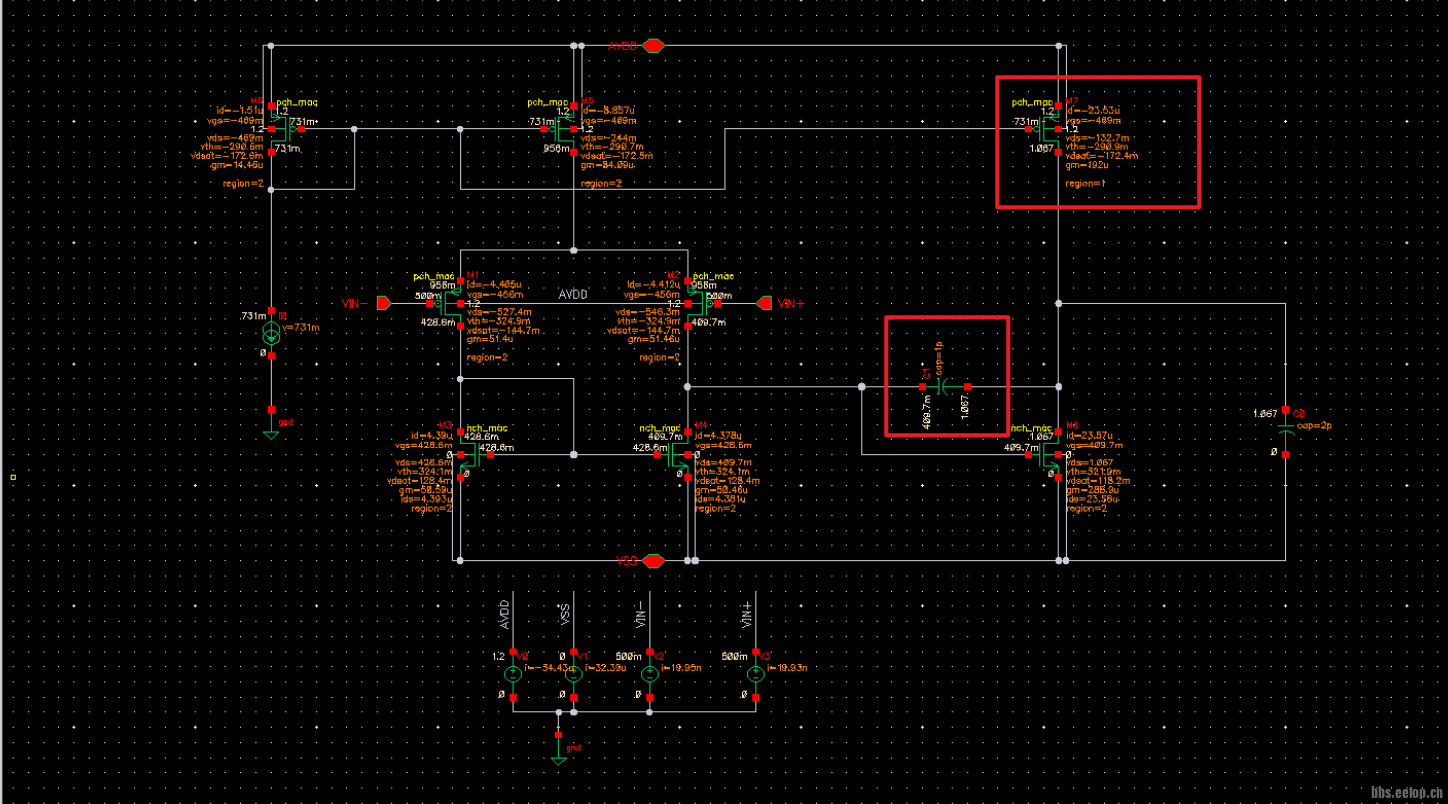Click the white AVDD net label between M1 and M2
The height and width of the screenshot is (804, 1448).
click(x=573, y=295)
